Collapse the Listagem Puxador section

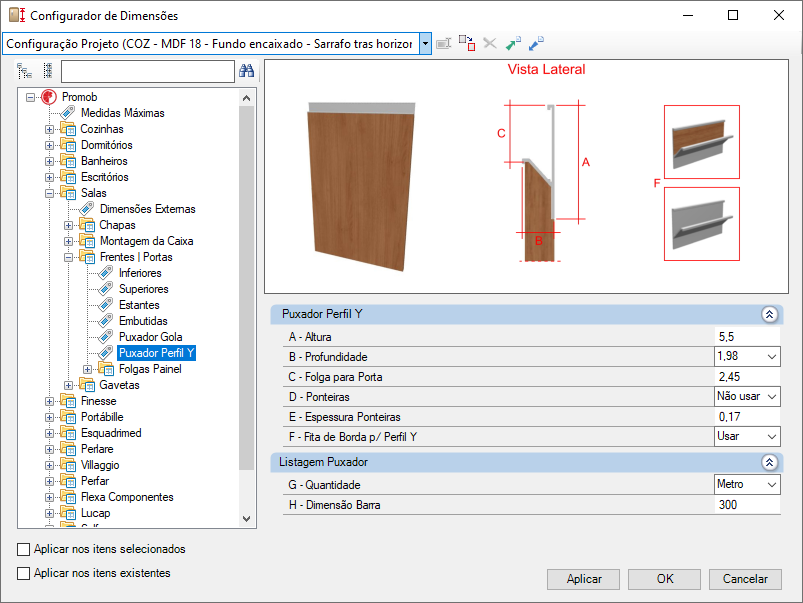pos(769,462)
